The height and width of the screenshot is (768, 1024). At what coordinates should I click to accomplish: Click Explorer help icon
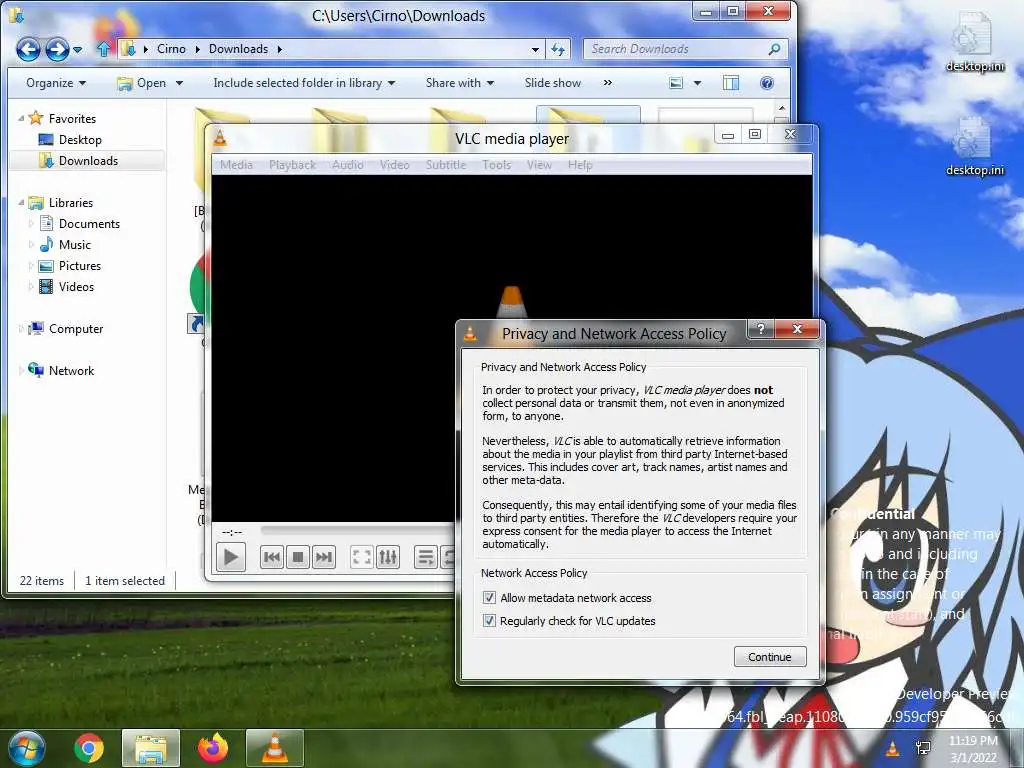(767, 83)
